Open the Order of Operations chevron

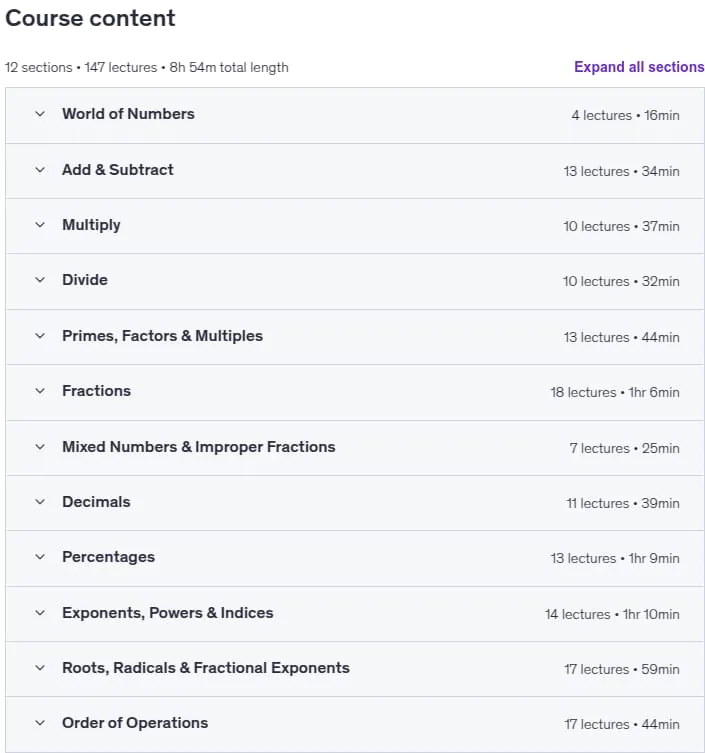[x=40, y=723]
